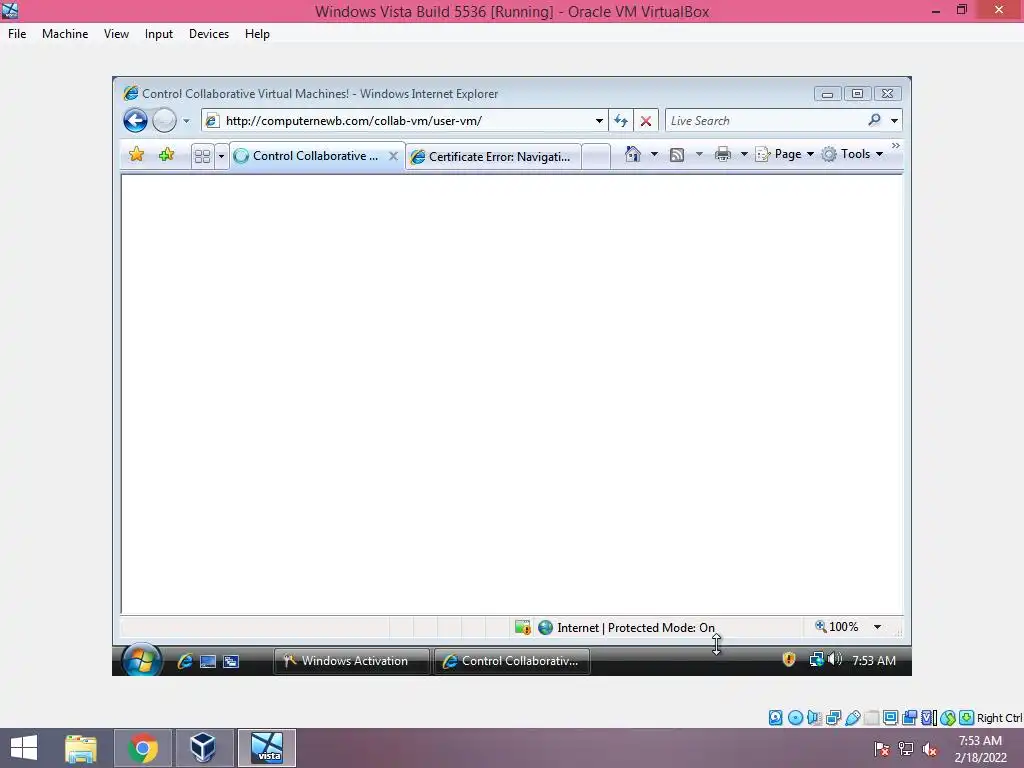Image resolution: width=1024 pixels, height=768 pixels.
Task: Click VirtualBox display indicator icon
Action: [890, 718]
